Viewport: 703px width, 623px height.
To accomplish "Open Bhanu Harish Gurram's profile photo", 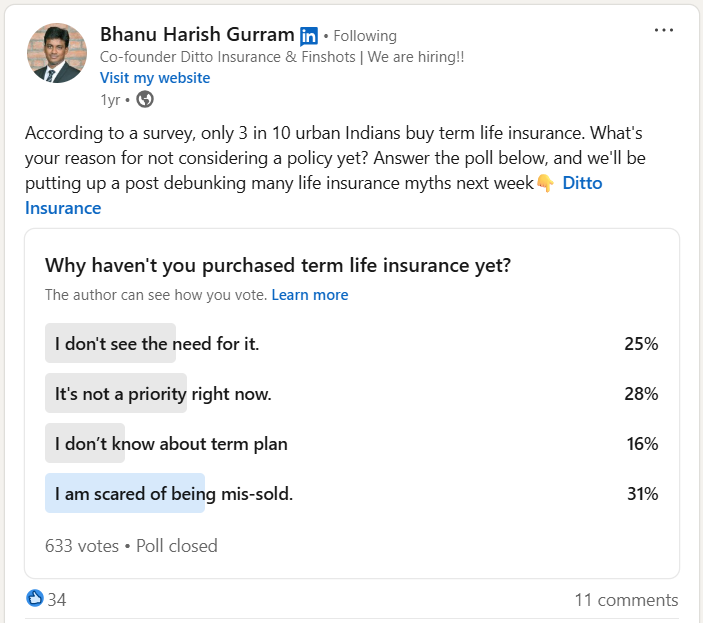I will pyautogui.click(x=55, y=53).
